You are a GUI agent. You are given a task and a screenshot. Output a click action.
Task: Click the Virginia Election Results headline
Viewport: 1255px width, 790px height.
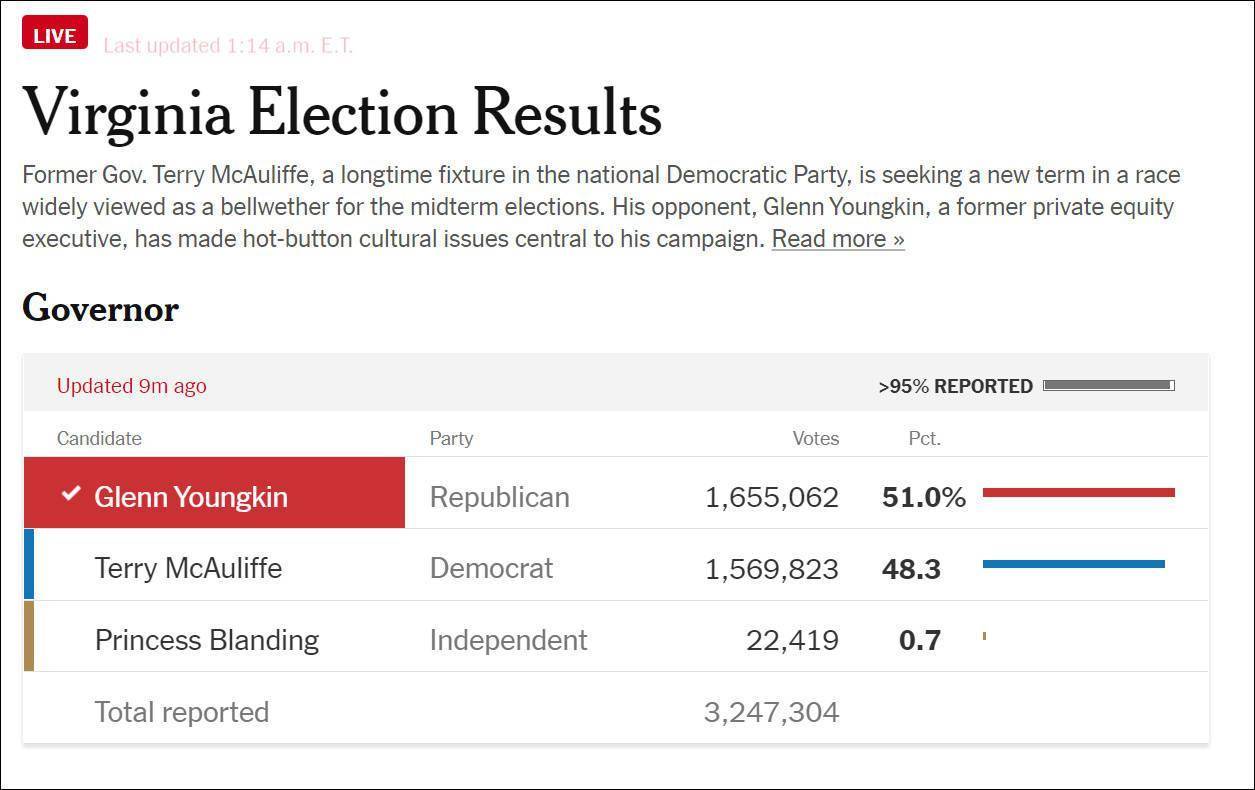342,113
